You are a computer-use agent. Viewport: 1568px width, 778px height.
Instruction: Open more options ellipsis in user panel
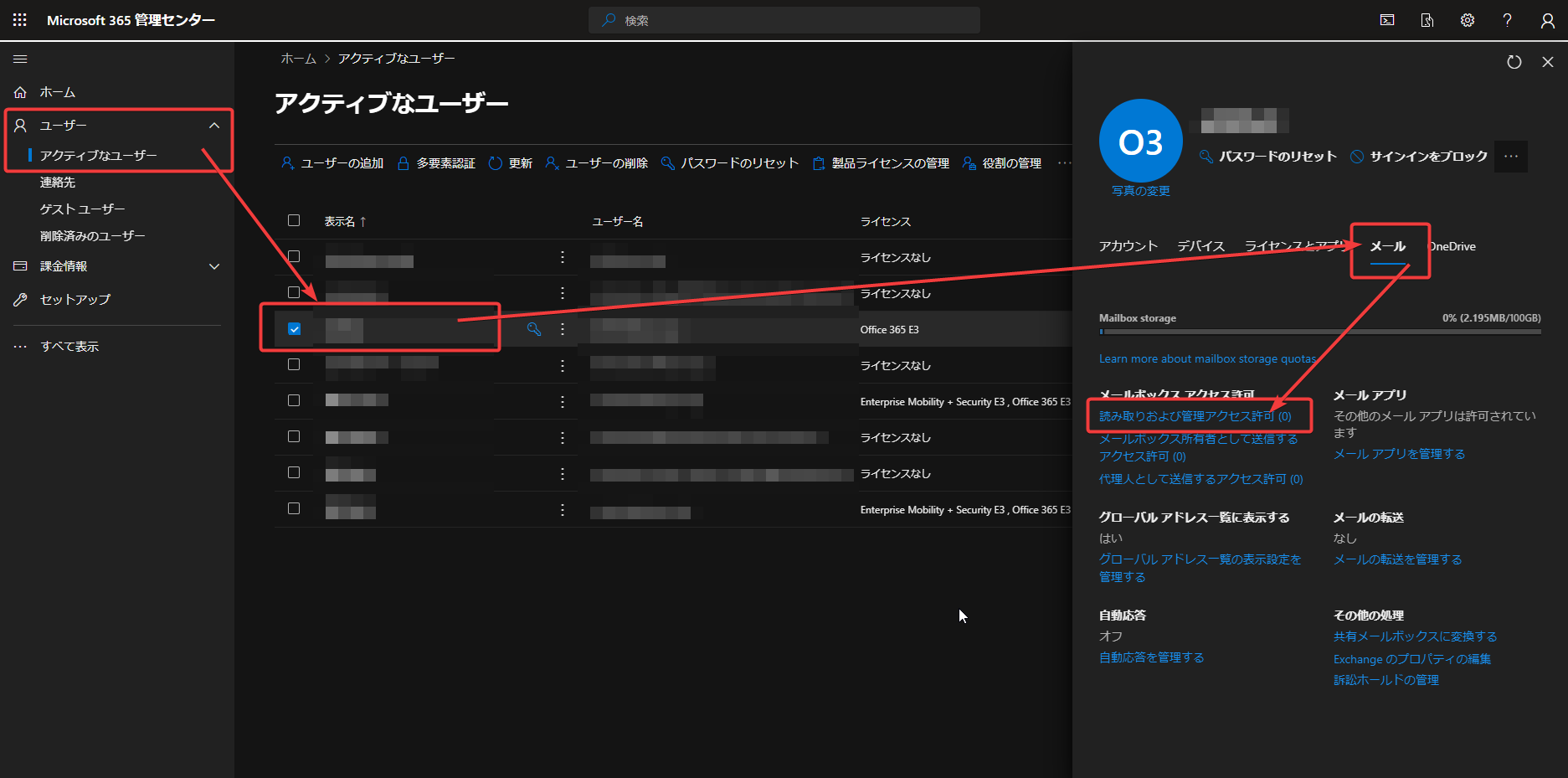1510,157
